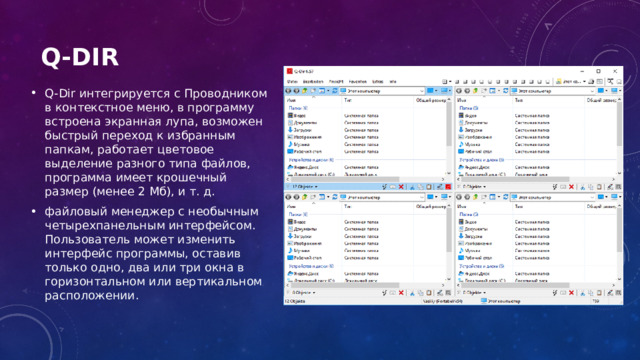Open the Bearbeiten menu
Screen dimensions: 640x360
pyautogui.click(x=313, y=82)
